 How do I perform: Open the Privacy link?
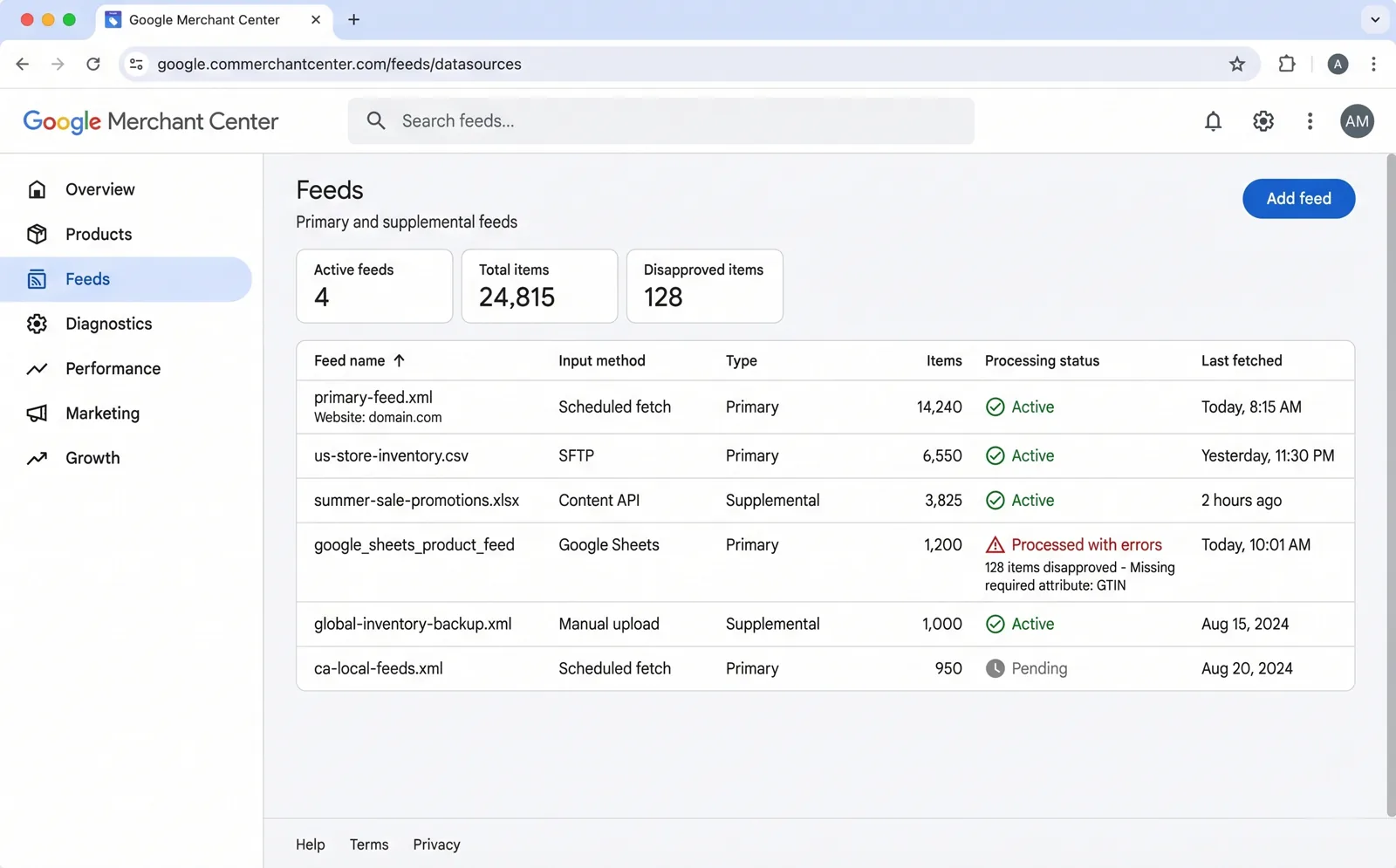coord(436,844)
